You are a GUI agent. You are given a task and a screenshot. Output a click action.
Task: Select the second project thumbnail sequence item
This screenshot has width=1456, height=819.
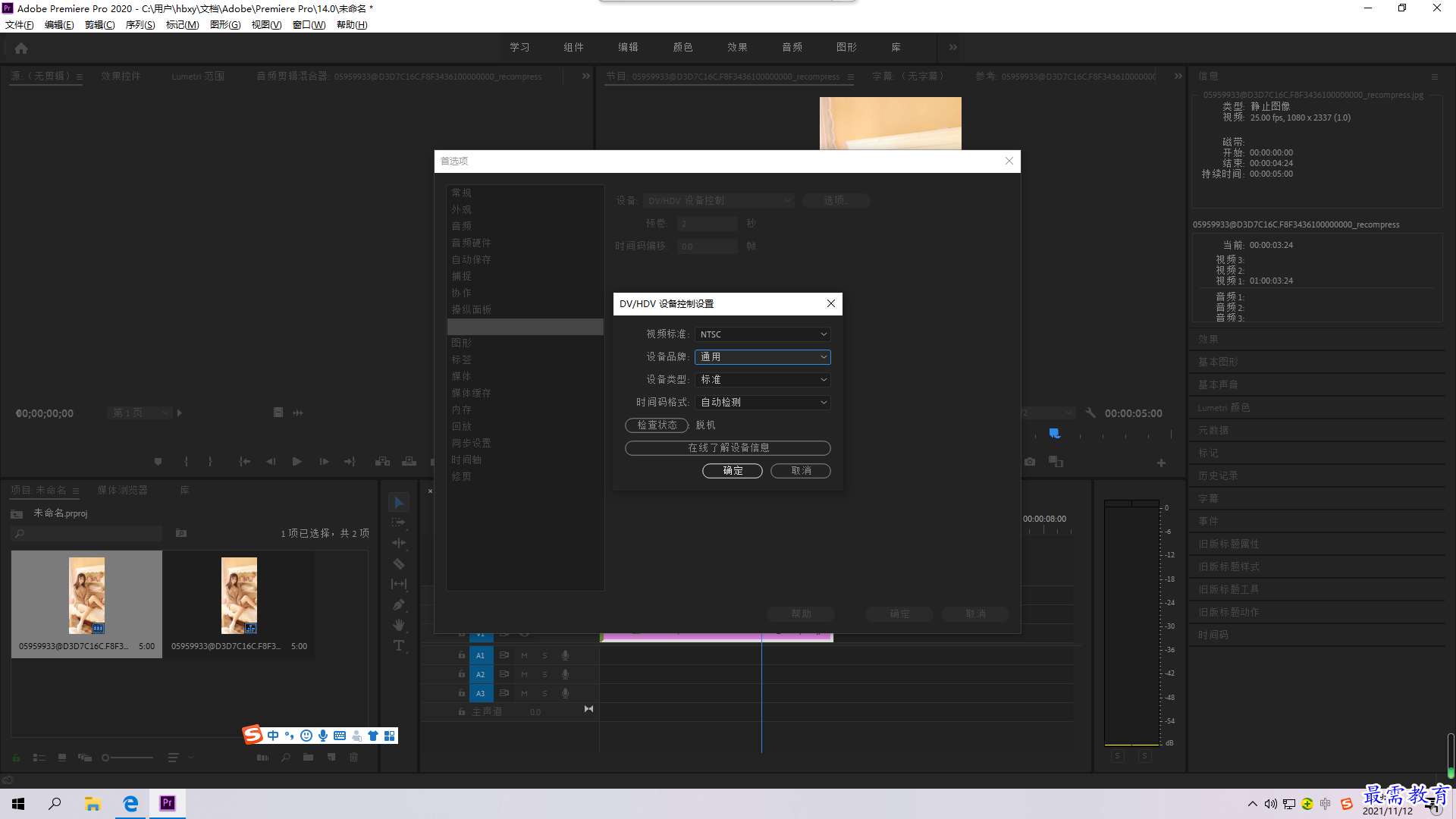[x=239, y=604]
